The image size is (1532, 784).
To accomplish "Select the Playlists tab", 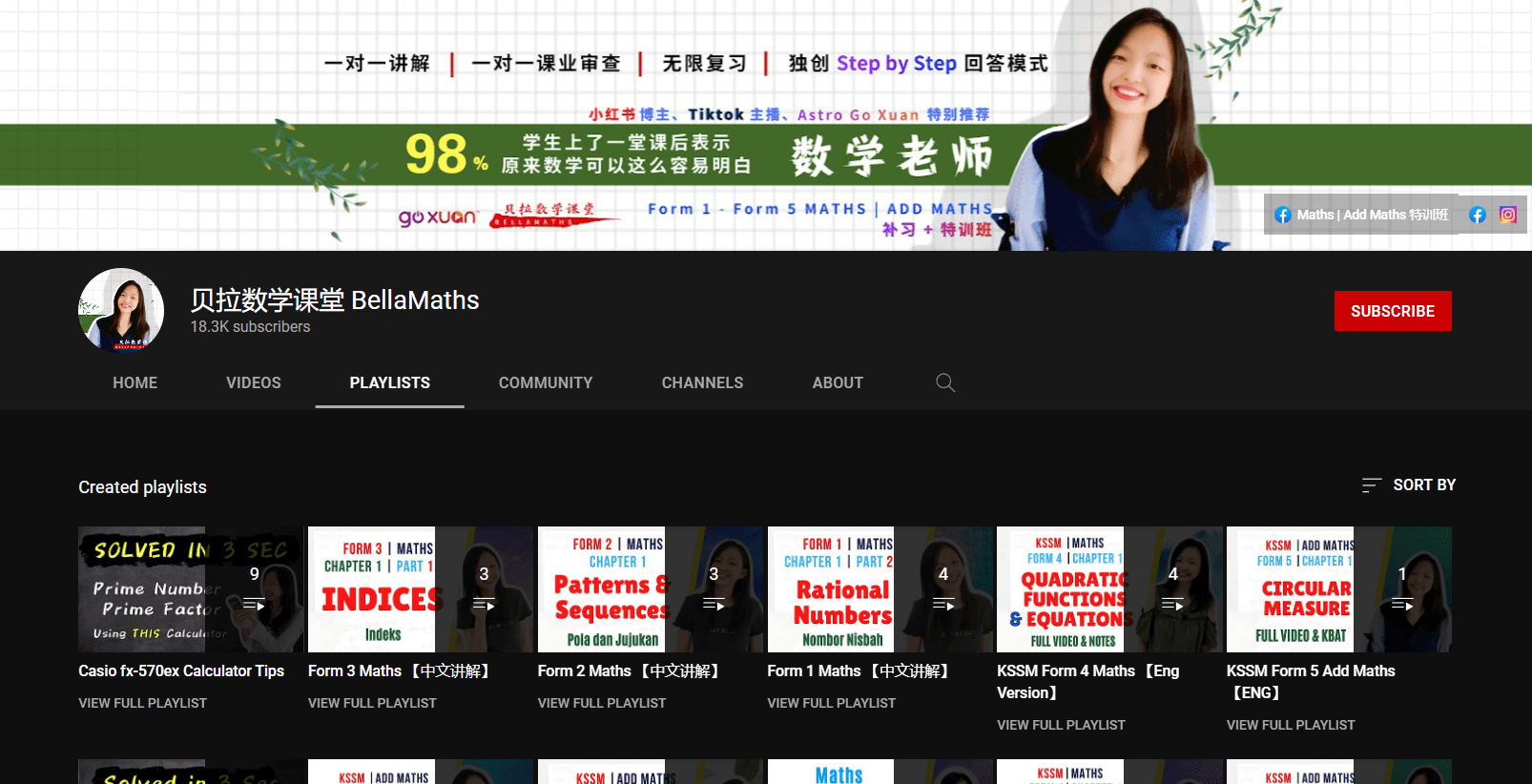I will [389, 382].
